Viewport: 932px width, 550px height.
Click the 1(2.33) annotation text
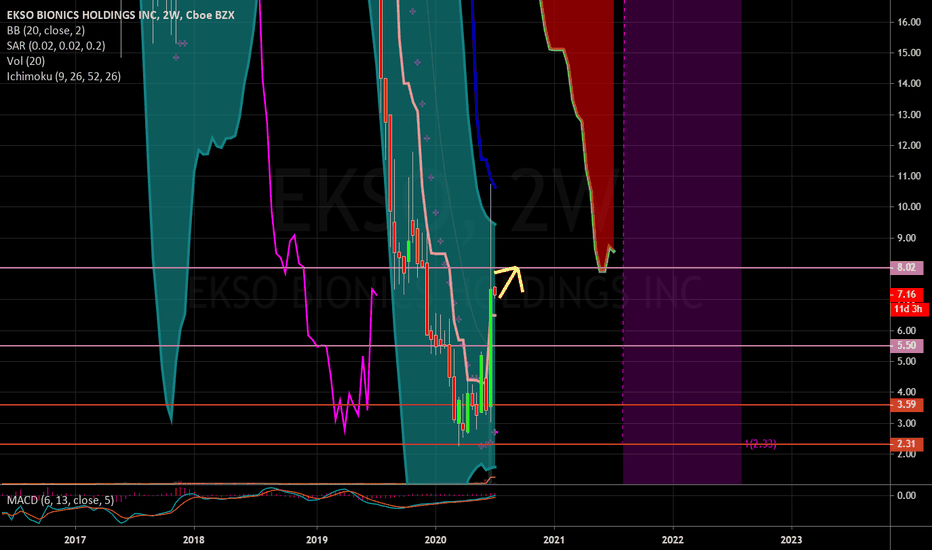click(760, 444)
